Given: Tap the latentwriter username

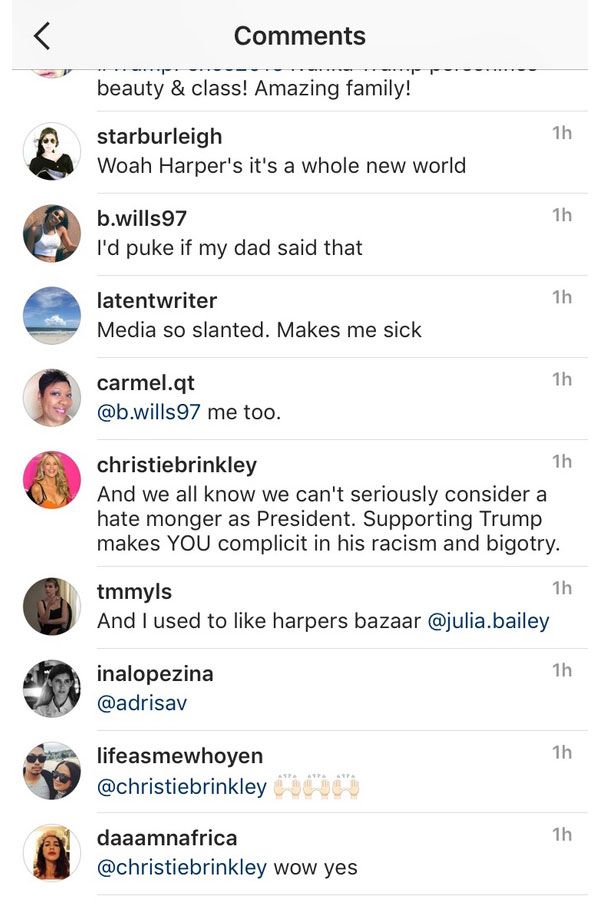Looking at the screenshot, I should click(x=157, y=301).
